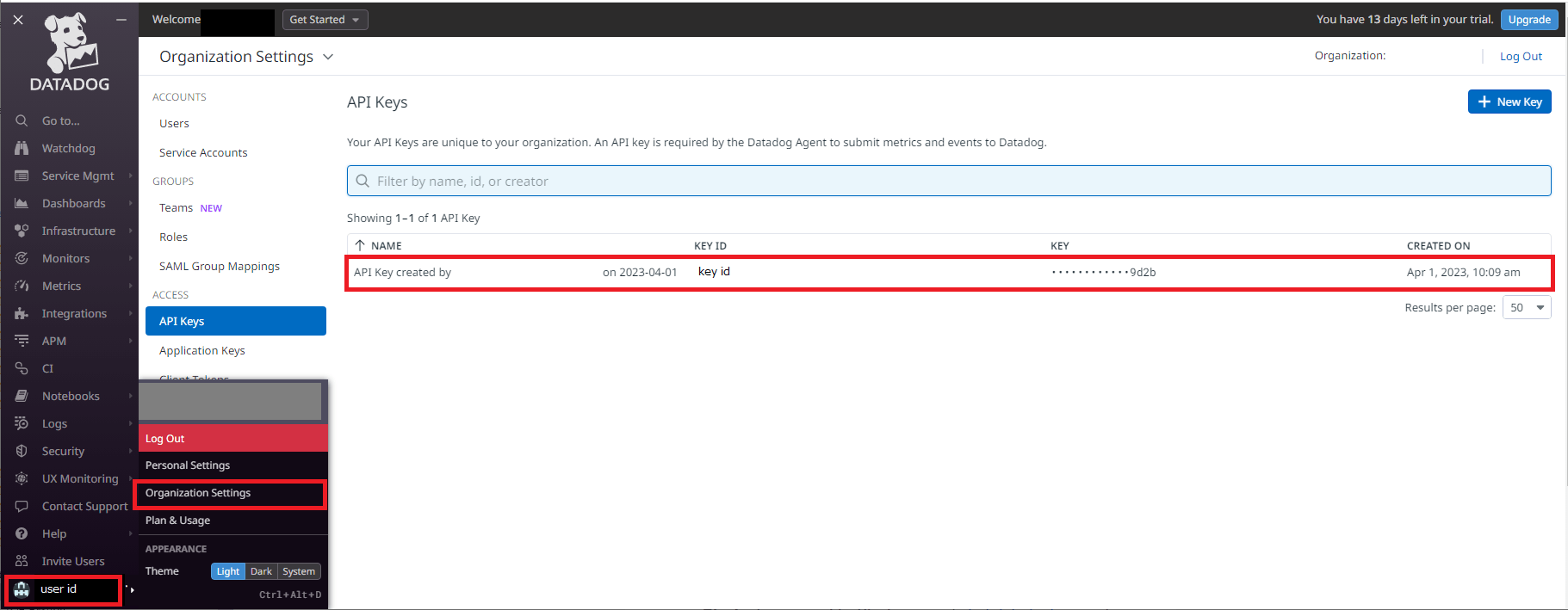
Task: Select the API key row ending 9d2b
Action: (949, 273)
